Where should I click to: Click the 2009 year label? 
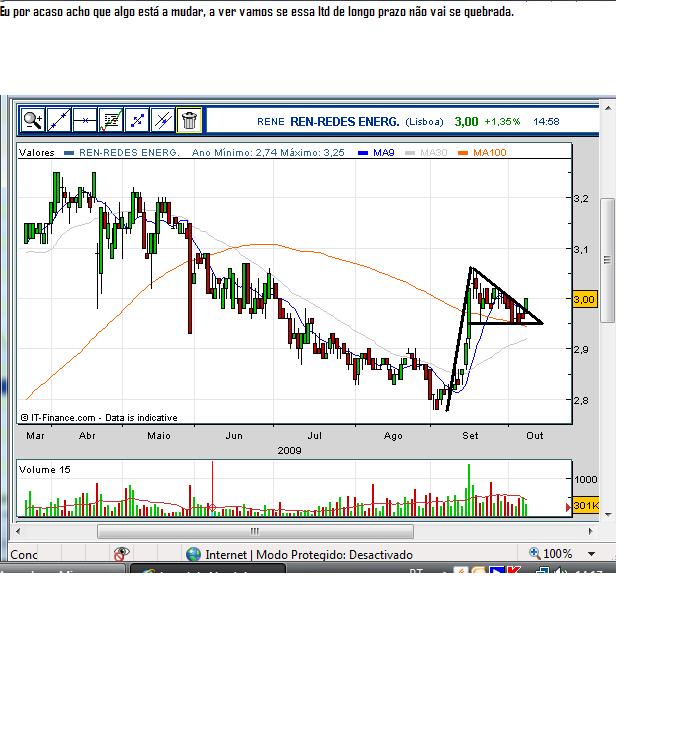click(289, 451)
